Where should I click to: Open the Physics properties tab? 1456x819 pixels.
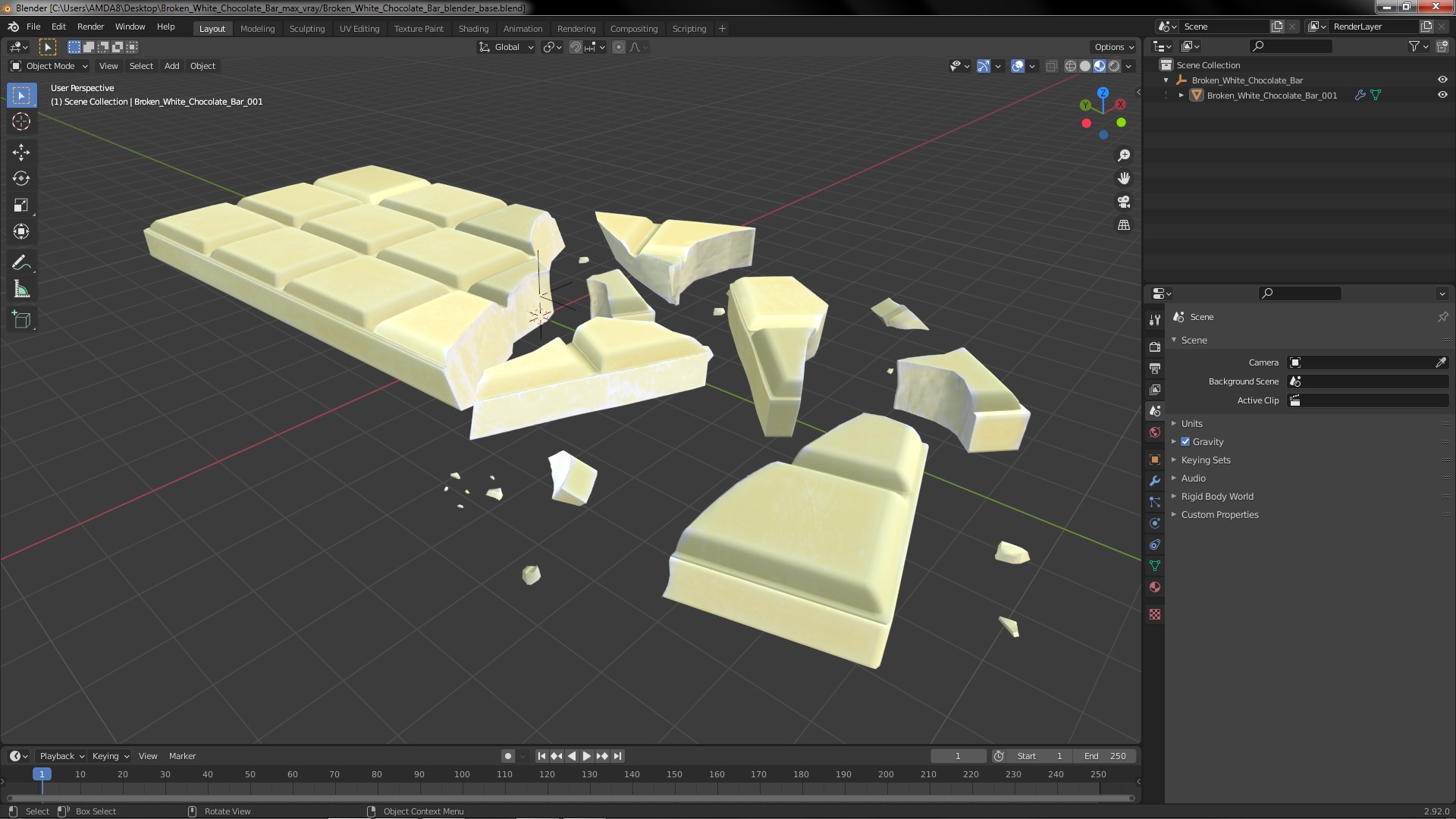click(1155, 523)
